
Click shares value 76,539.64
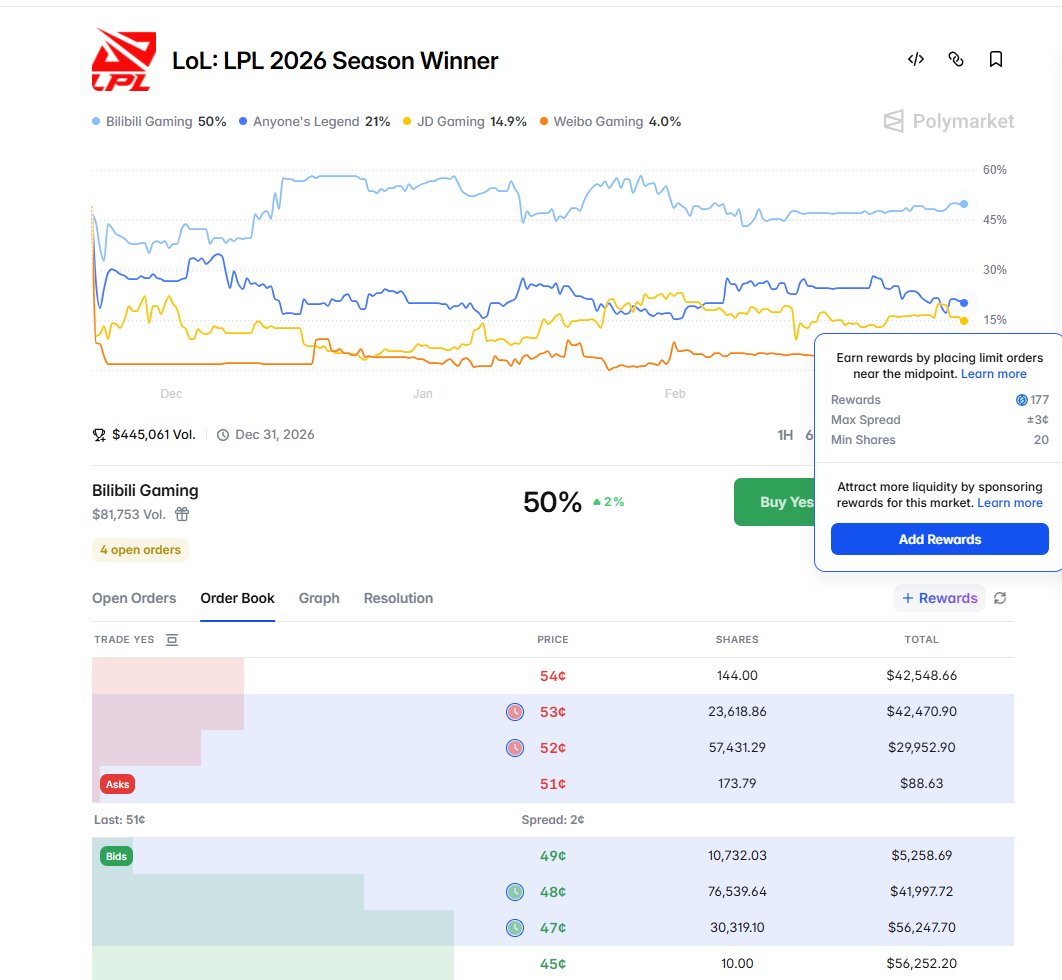click(737, 891)
